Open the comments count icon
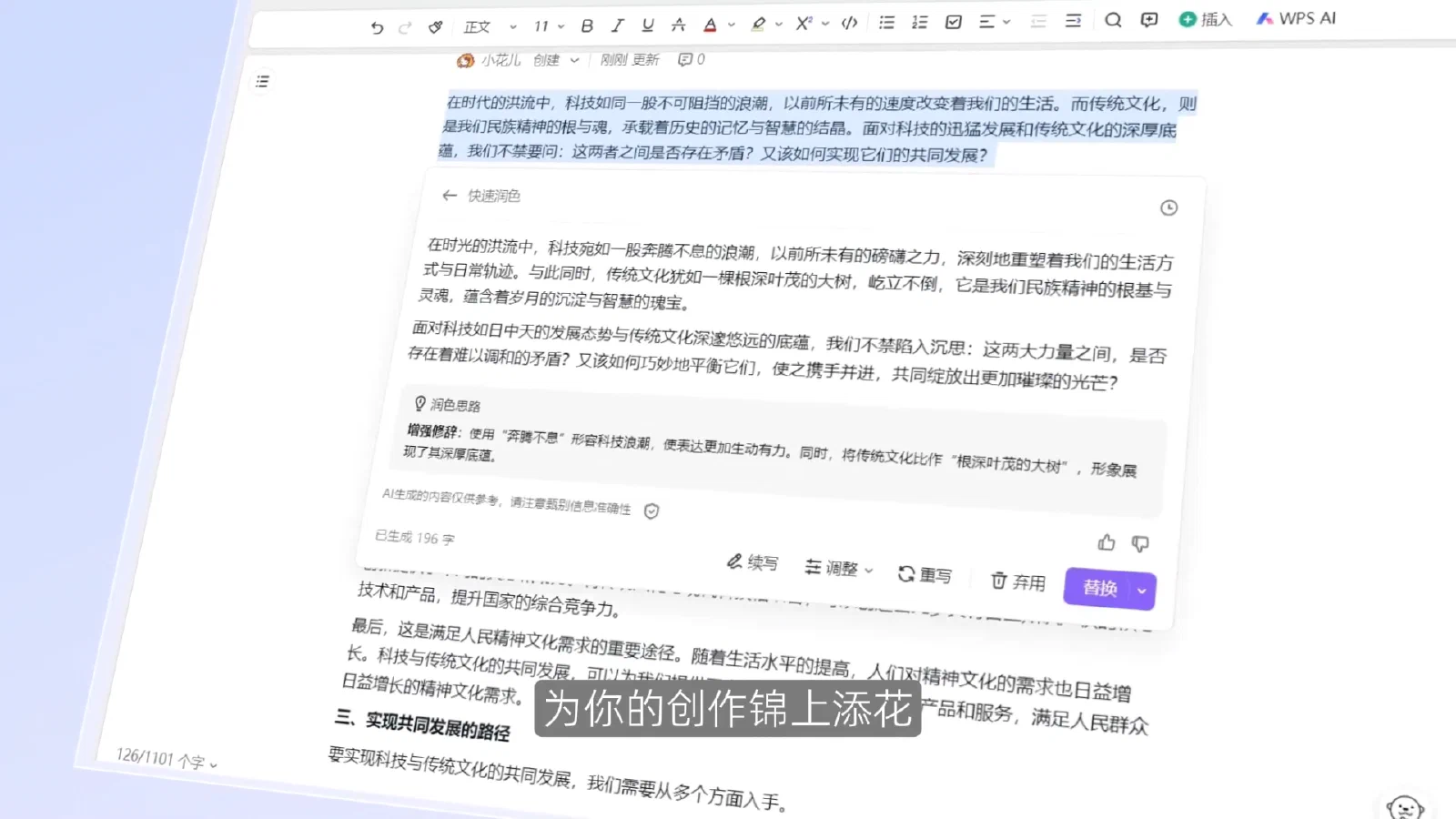Viewport: 1456px width, 819px height. (x=691, y=59)
